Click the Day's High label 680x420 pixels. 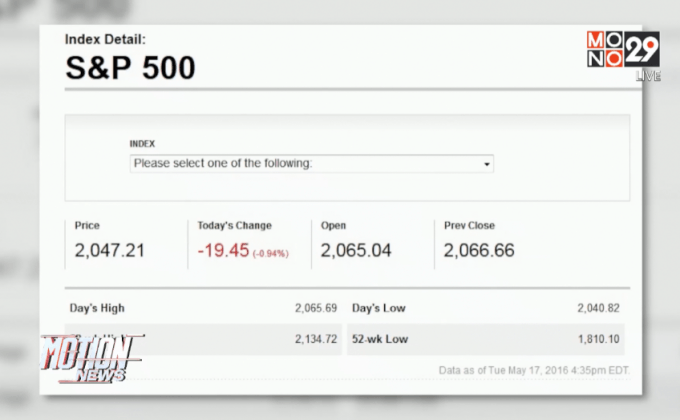97,308
